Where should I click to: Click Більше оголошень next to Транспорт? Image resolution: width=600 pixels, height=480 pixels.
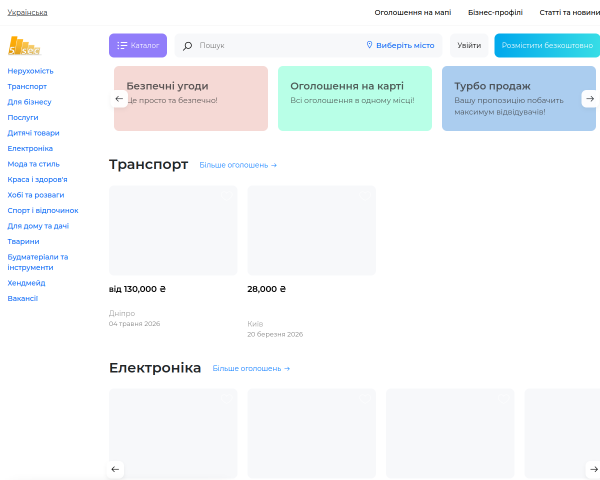238,165
